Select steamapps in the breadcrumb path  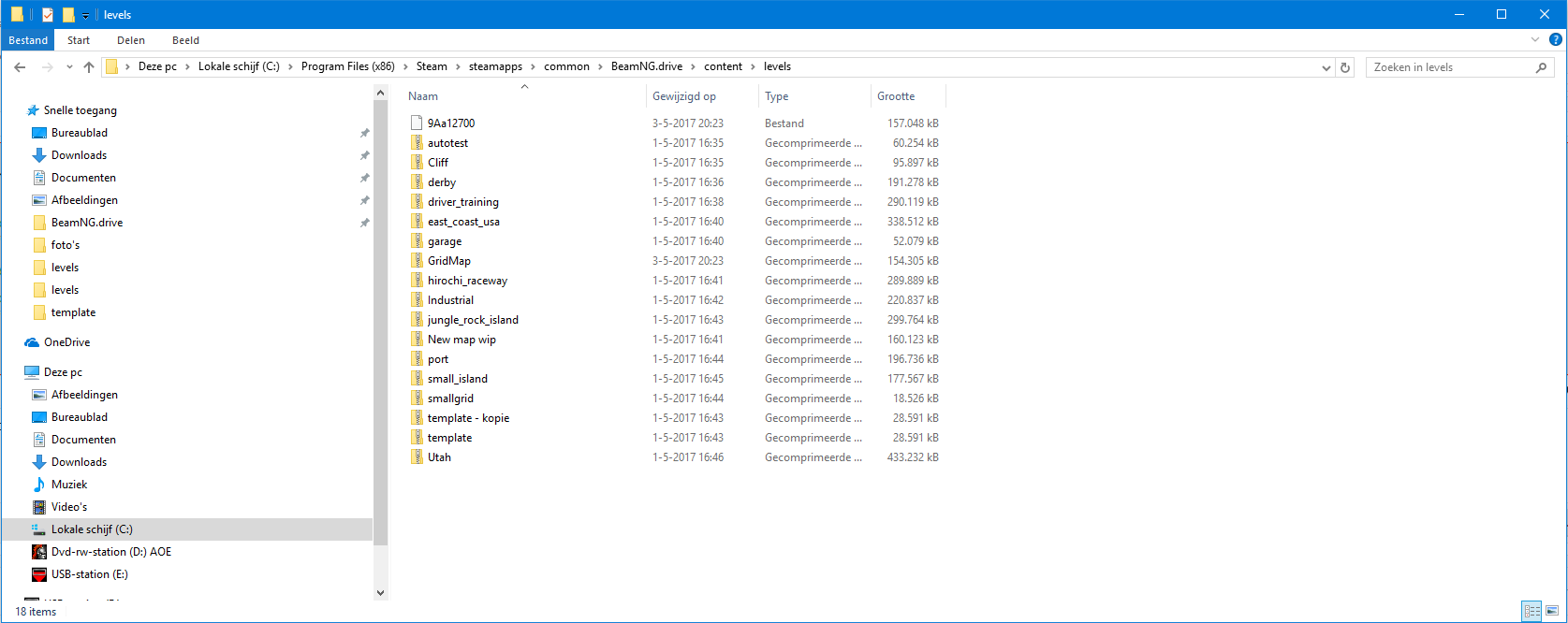coord(495,66)
